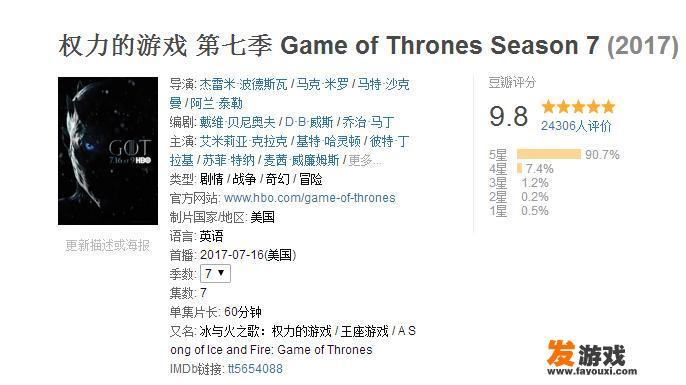Open writer D·B·威斯 link

click(309, 122)
